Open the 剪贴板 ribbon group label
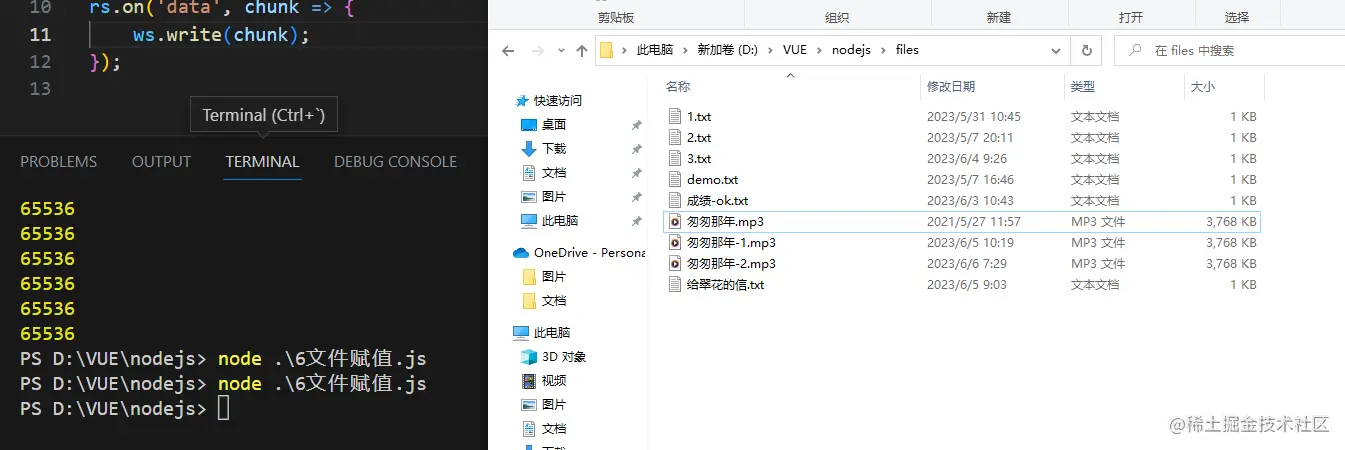 [616, 17]
